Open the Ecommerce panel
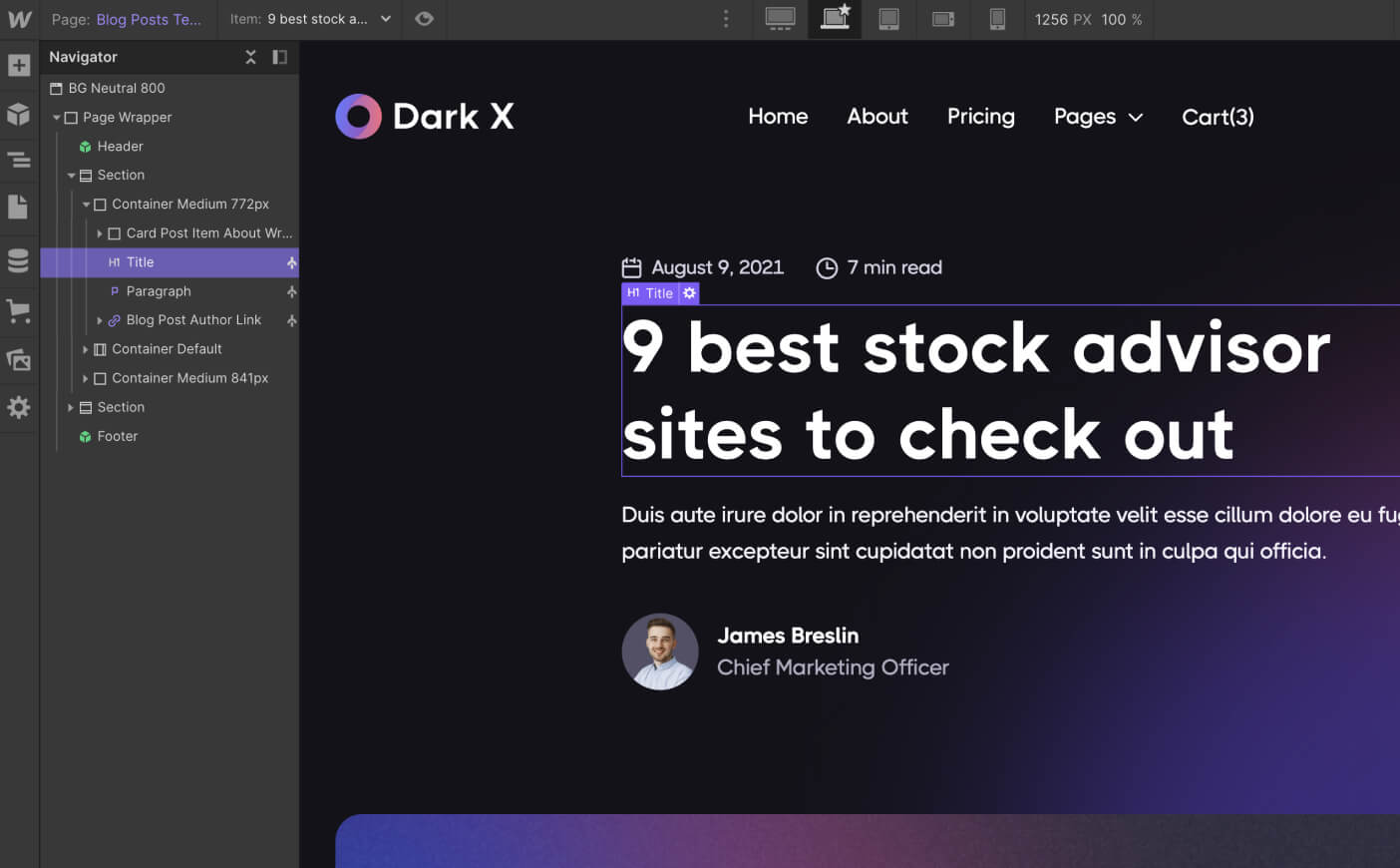 pos(19,310)
